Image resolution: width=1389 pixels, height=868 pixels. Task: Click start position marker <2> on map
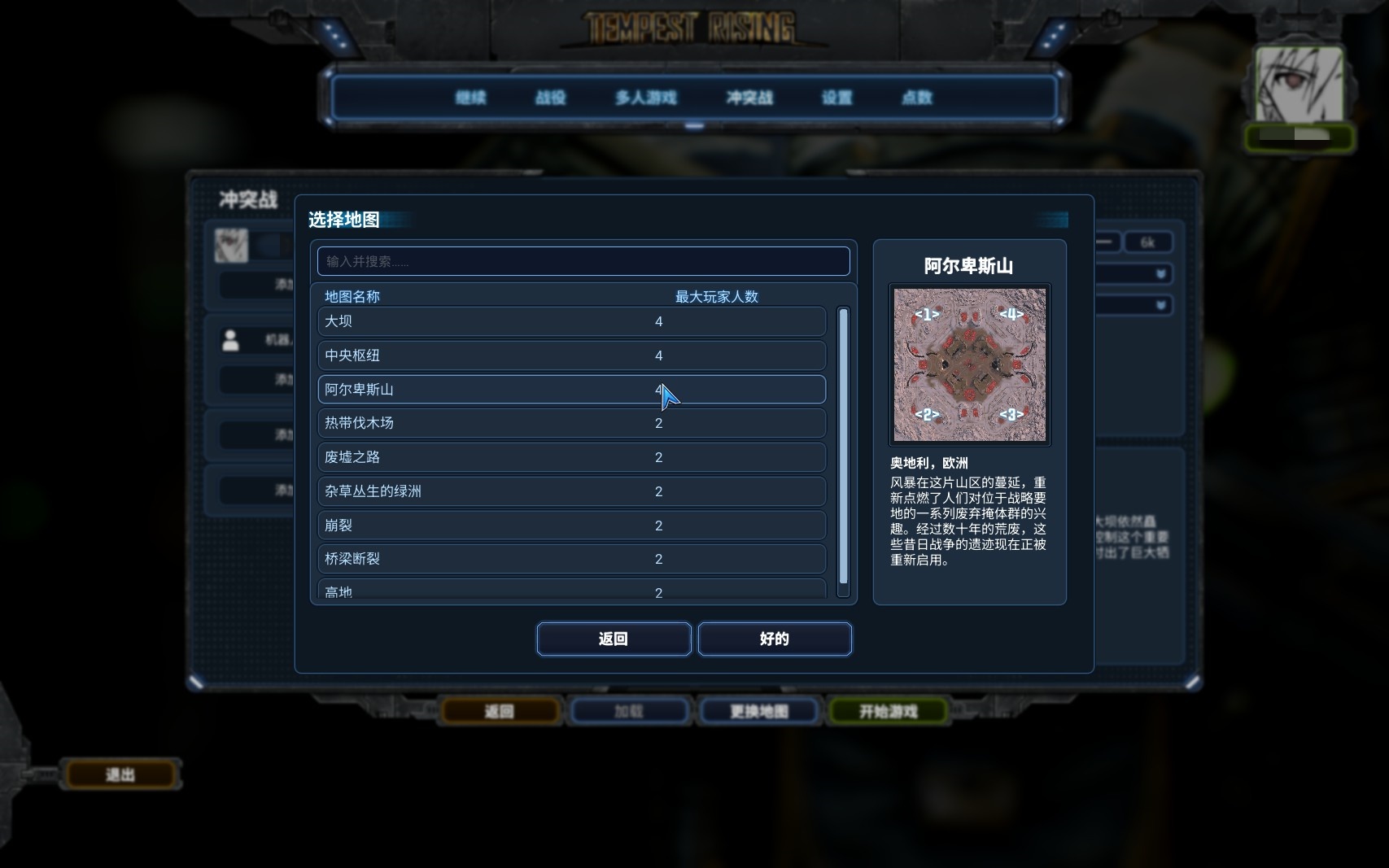927,414
